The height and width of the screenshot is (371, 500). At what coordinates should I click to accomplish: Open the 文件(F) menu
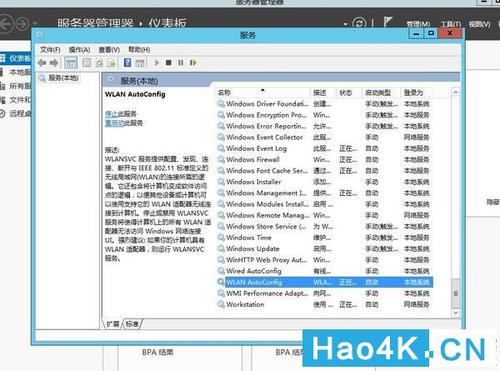coord(50,50)
